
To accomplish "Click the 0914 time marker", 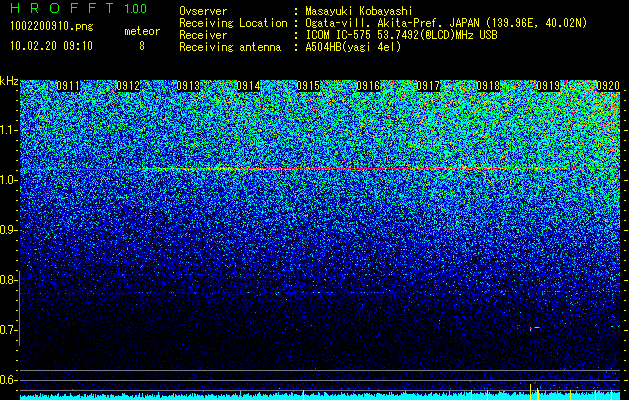I will [248, 86].
